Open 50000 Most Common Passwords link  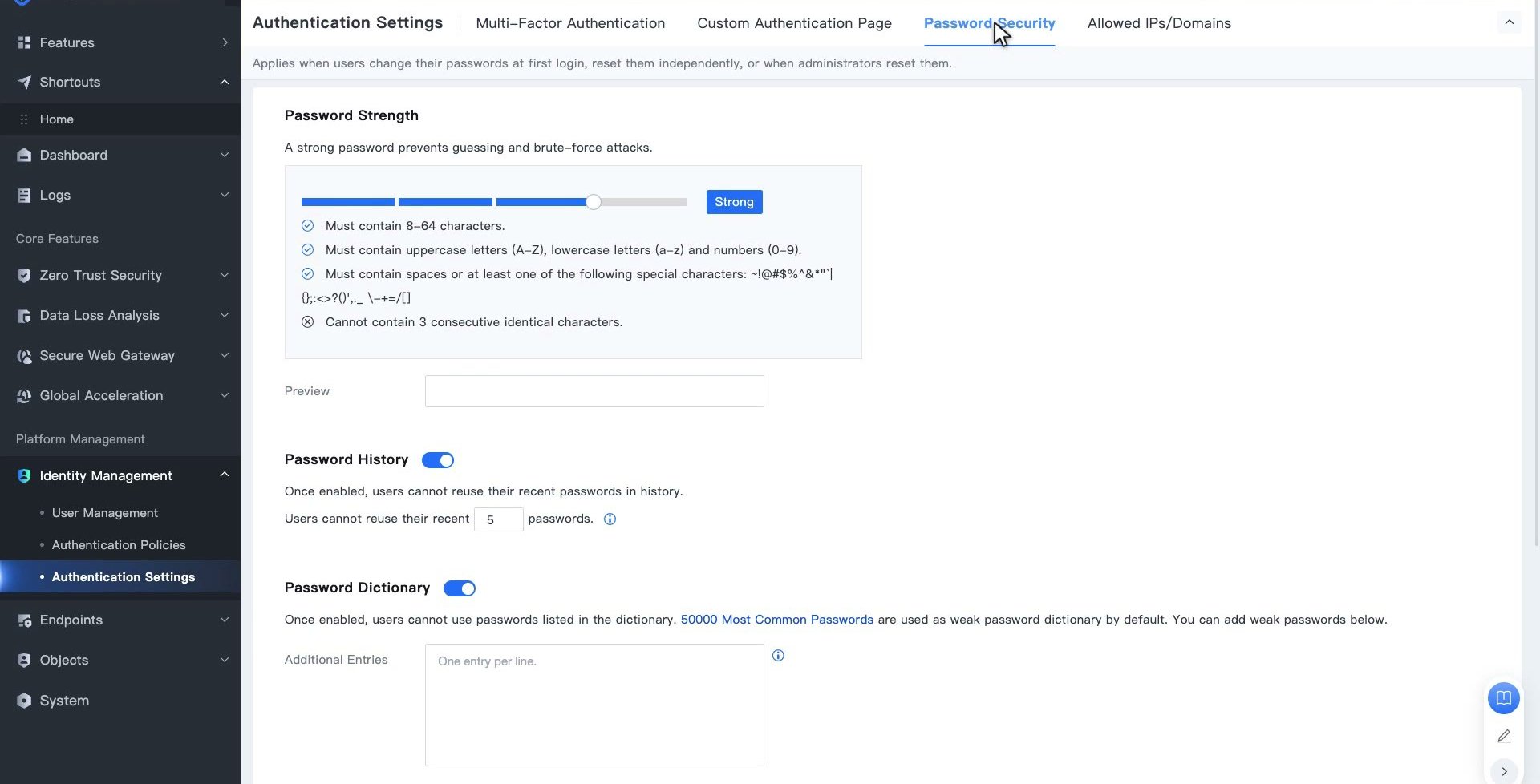click(776, 620)
